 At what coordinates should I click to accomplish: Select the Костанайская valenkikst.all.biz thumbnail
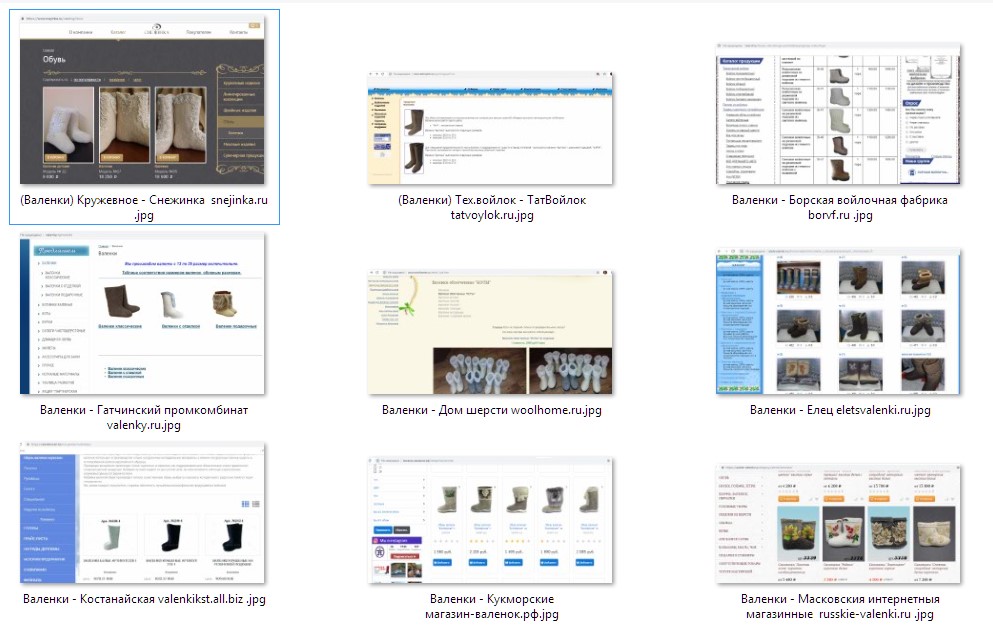pos(142,513)
